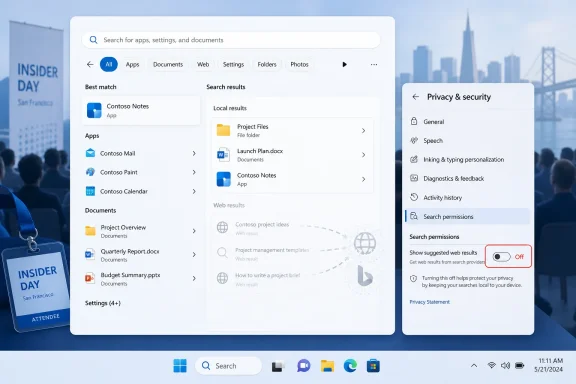The height and width of the screenshot is (384, 576).
Task: Click the Speech icon in Privacy panel
Action: tap(414, 140)
